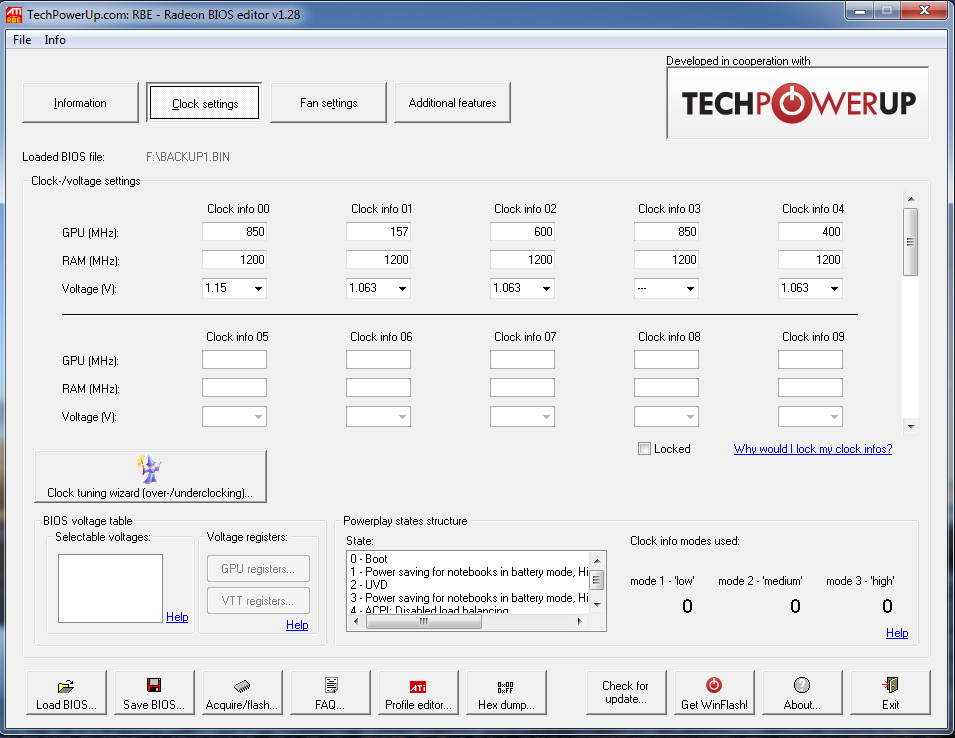Image resolution: width=955 pixels, height=738 pixels.
Task: Click Clock info 00 RAM MHz field
Action: tap(234, 259)
